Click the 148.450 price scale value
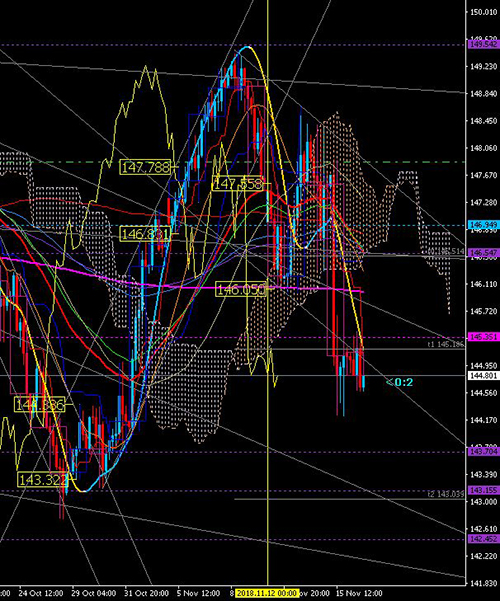Image resolution: width=500 pixels, height=601 pixels. (x=484, y=121)
